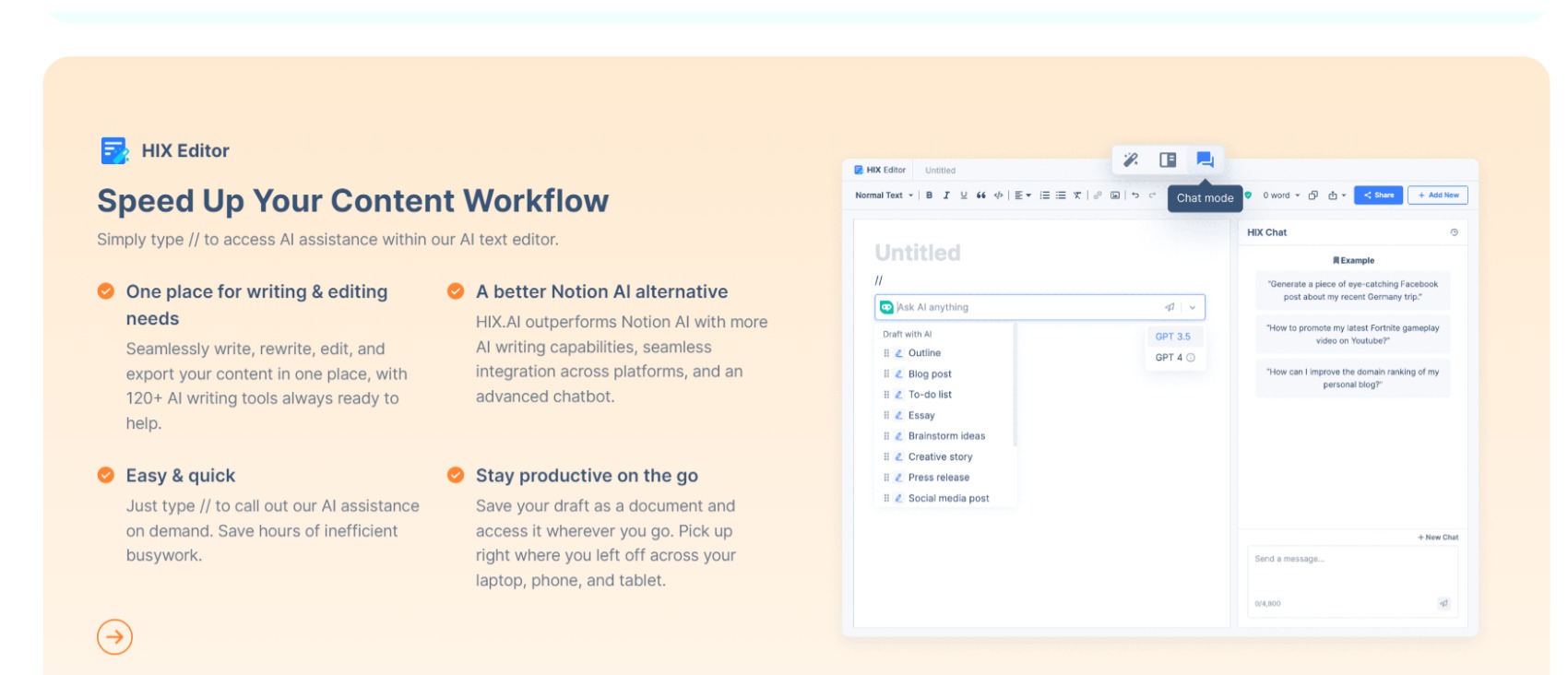Screen dimensions: 1568x675
Task: Click the green shield icon in the toolbar
Action: [x=1248, y=195]
